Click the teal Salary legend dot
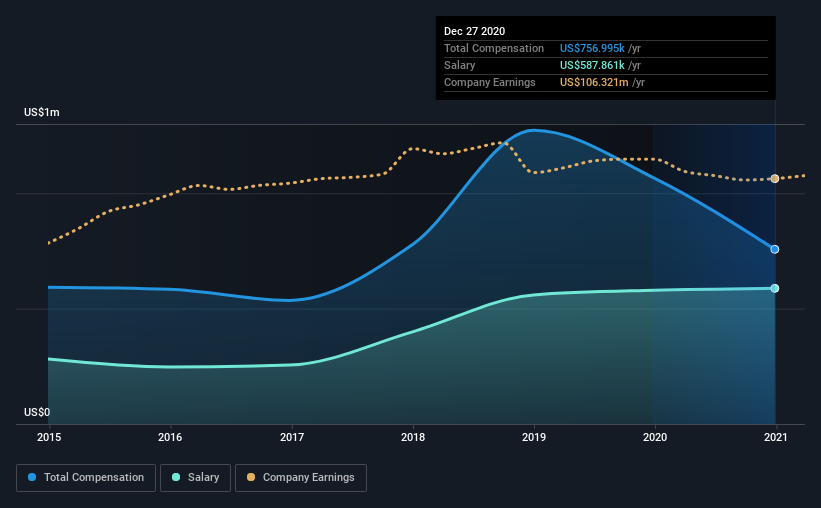 (176, 477)
